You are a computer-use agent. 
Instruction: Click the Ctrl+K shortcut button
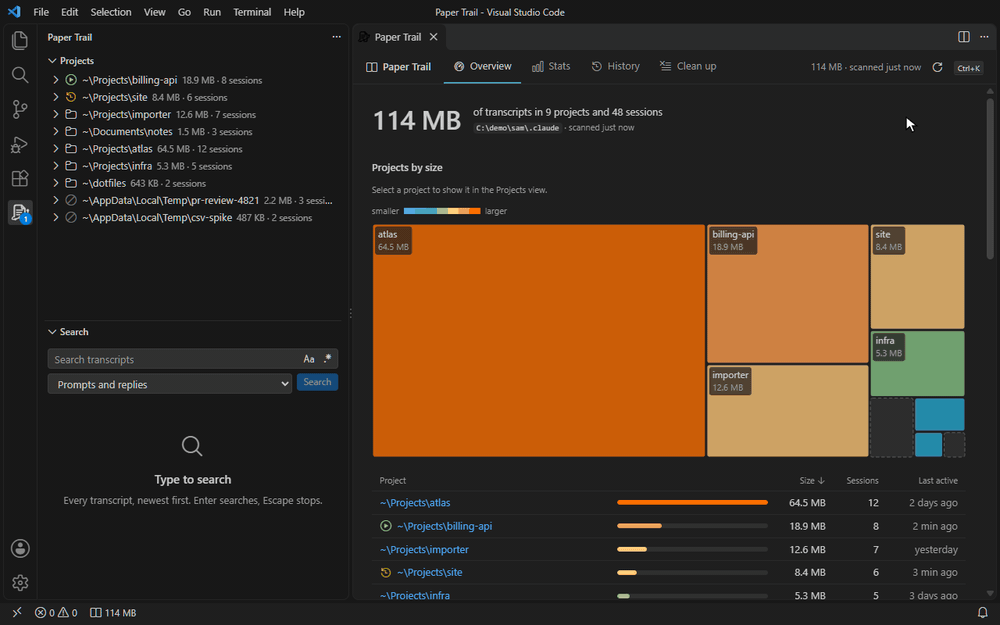click(x=968, y=68)
